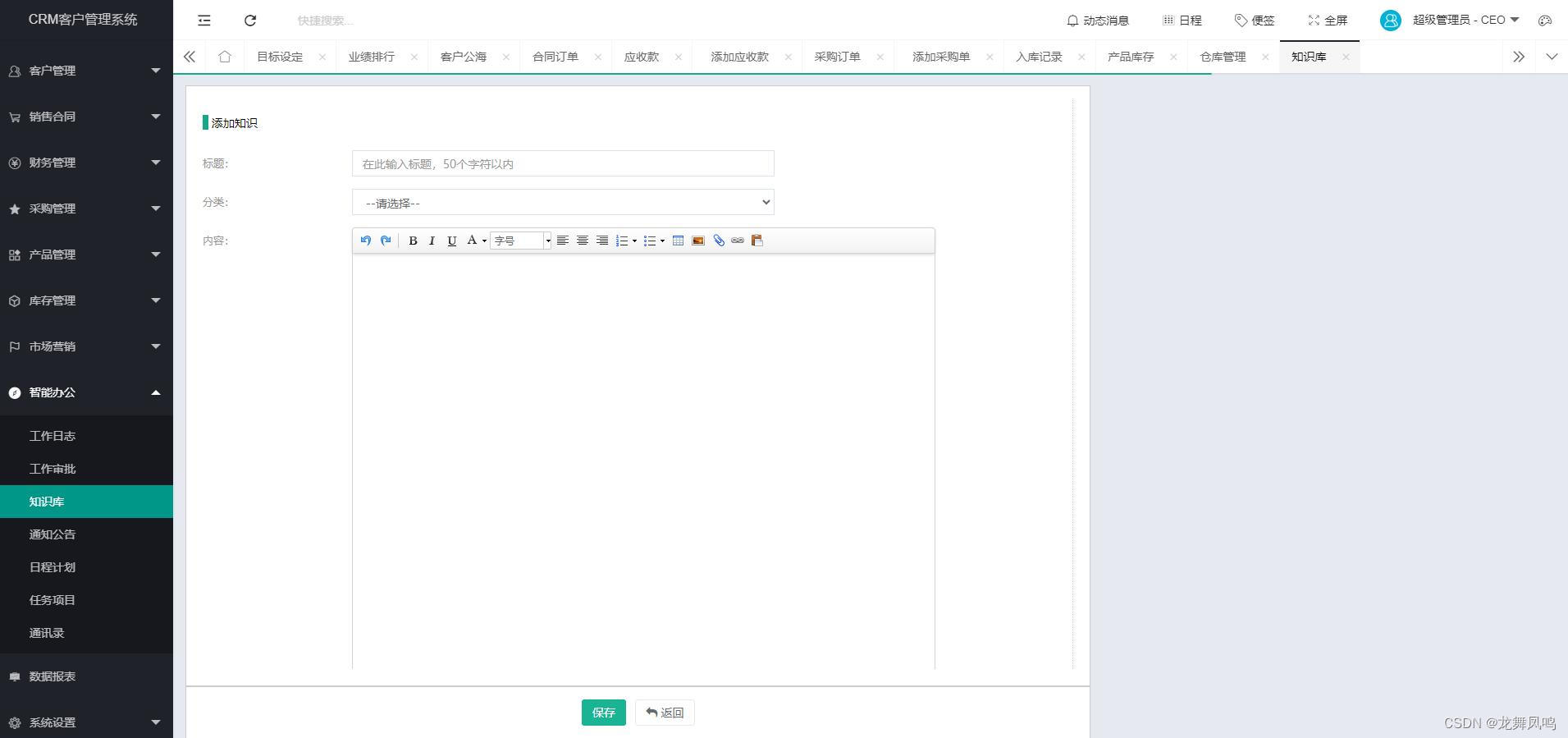Expand the 销售合同 sidebar menu
1568x738 pixels.
[86, 117]
